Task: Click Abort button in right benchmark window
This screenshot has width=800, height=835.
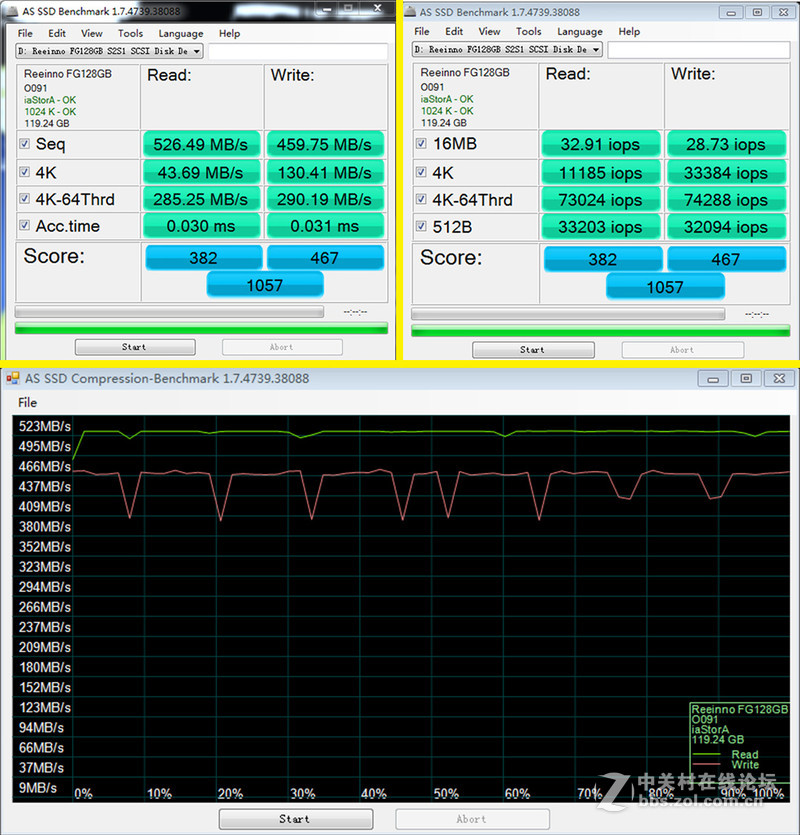Action: tap(683, 350)
